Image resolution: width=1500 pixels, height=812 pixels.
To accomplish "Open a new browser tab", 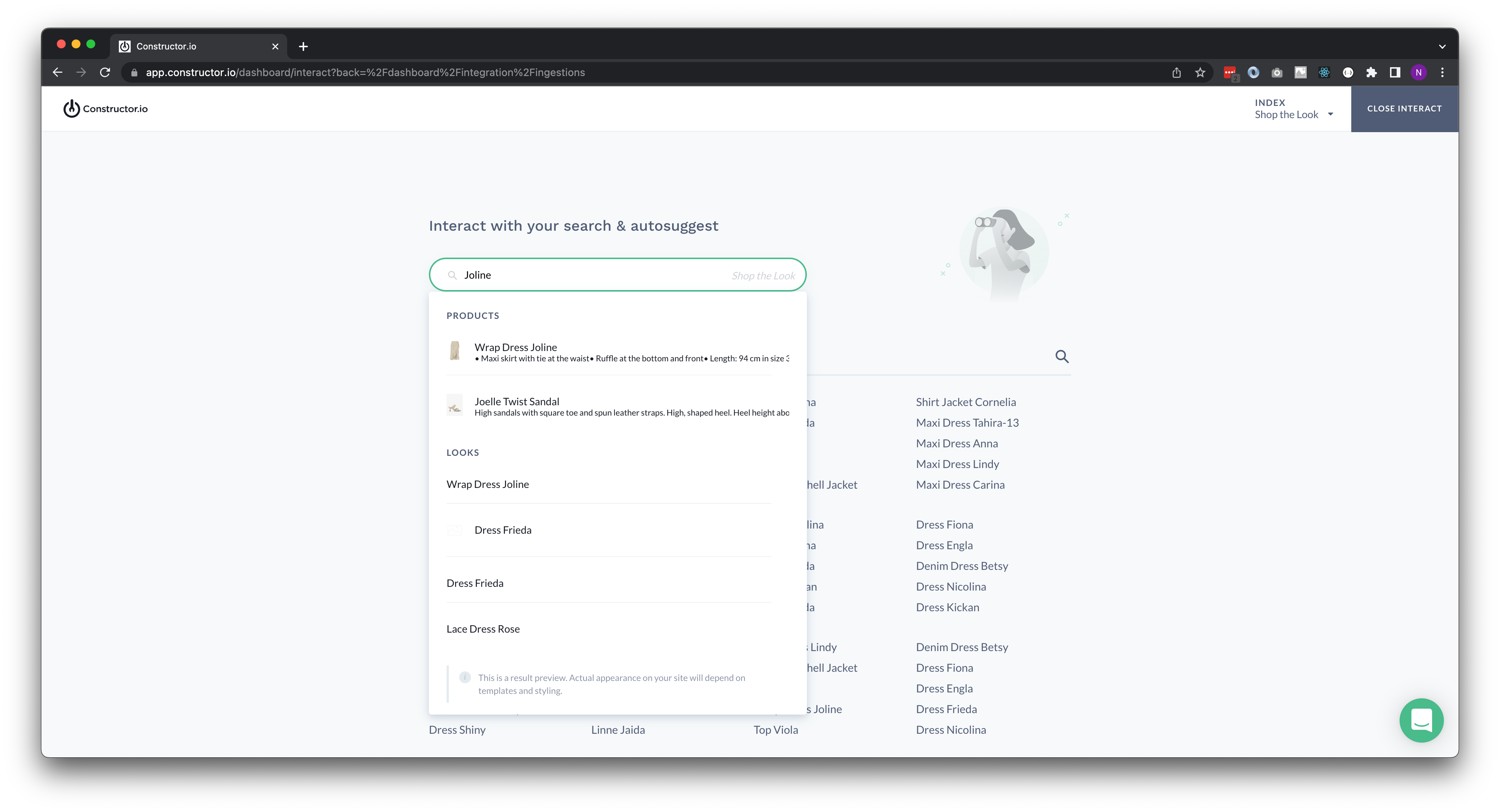I will point(303,47).
